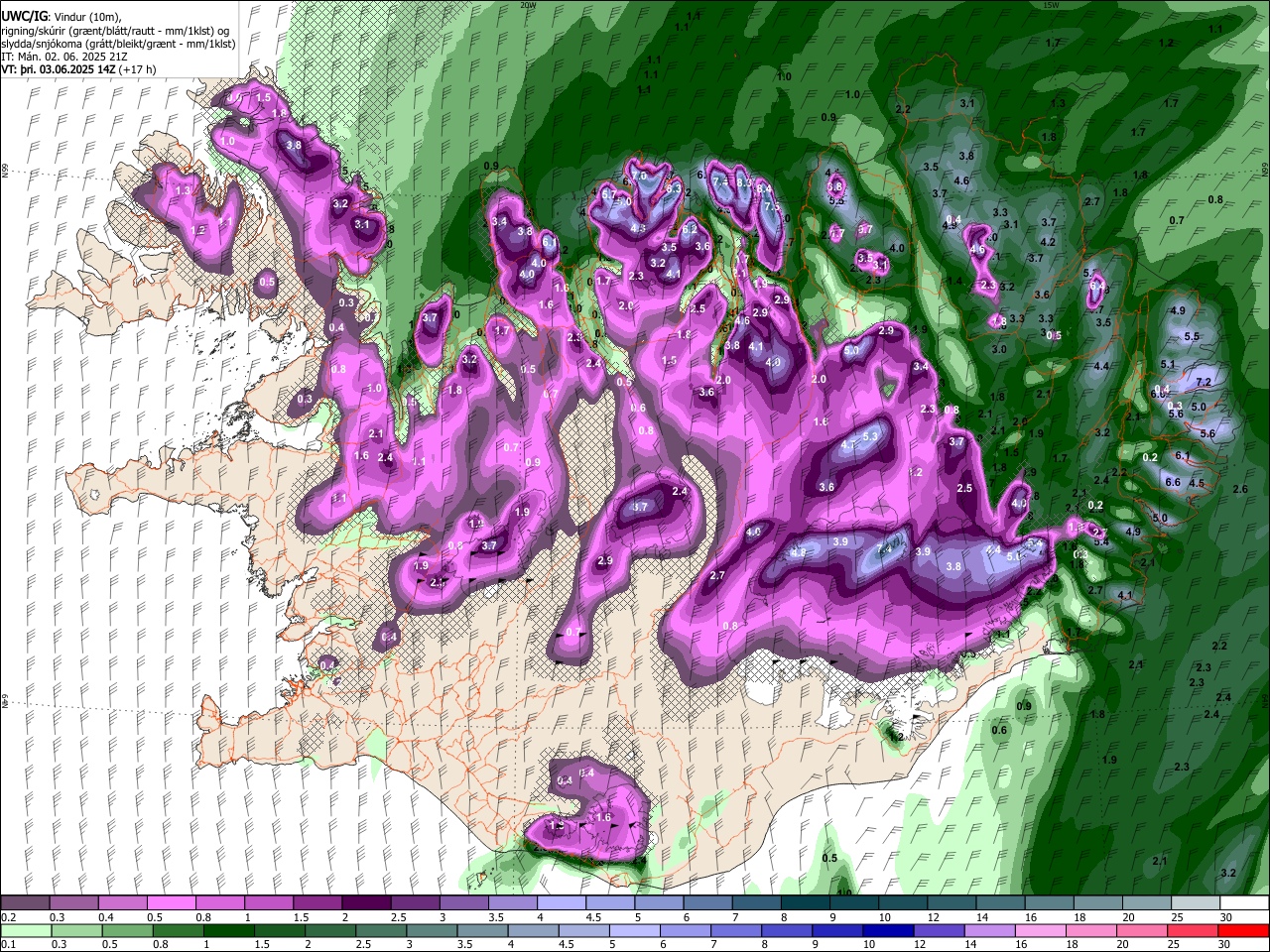Screen dimensions: 1270x952
Task: Click the palest green 0.1–0.3 rain legend swatch
Action: [x=27, y=930]
